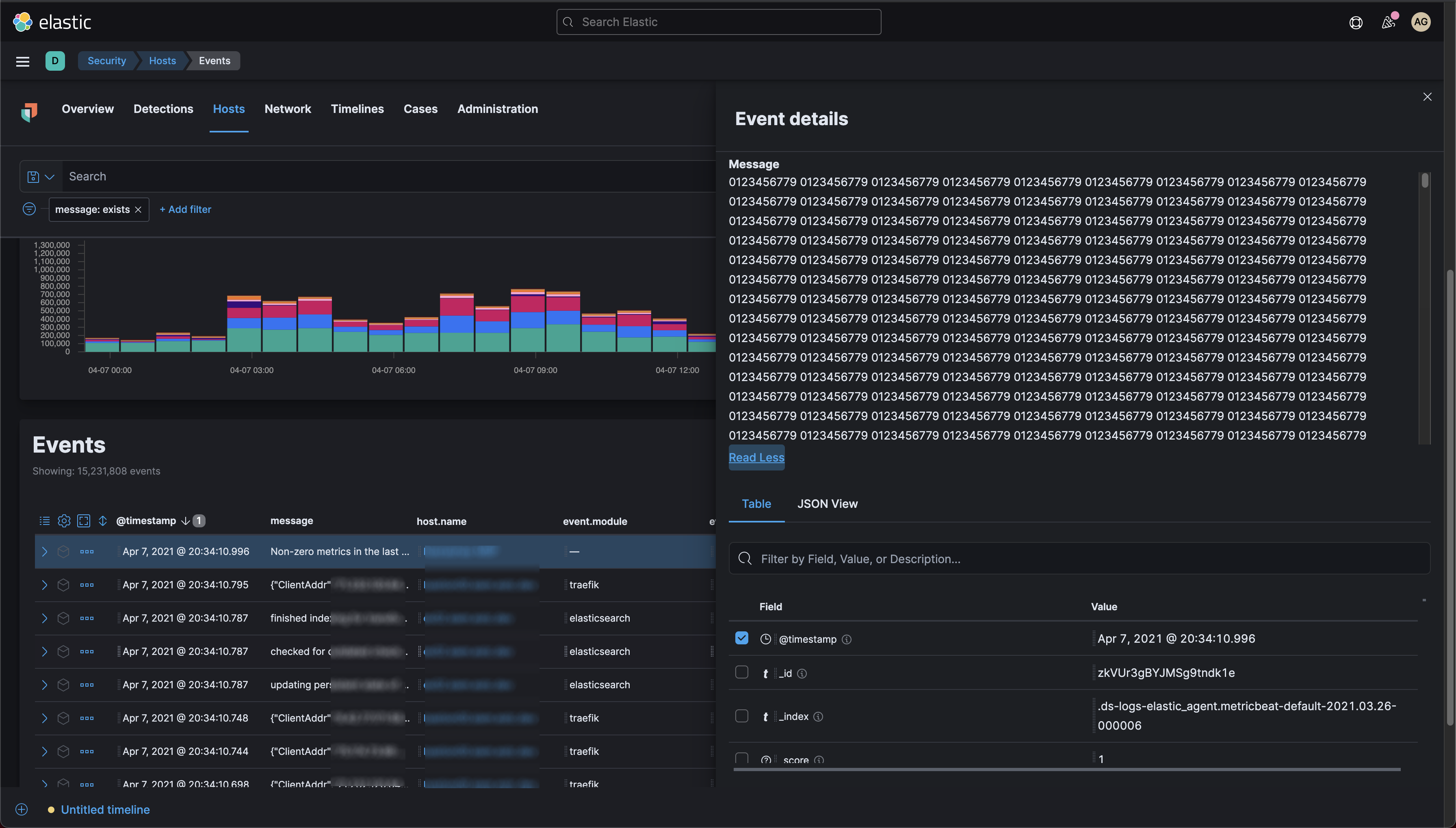Image resolution: width=1456 pixels, height=828 pixels.
Task: Expand the 'updating per' elasticsearch event row
Action: tap(44, 685)
